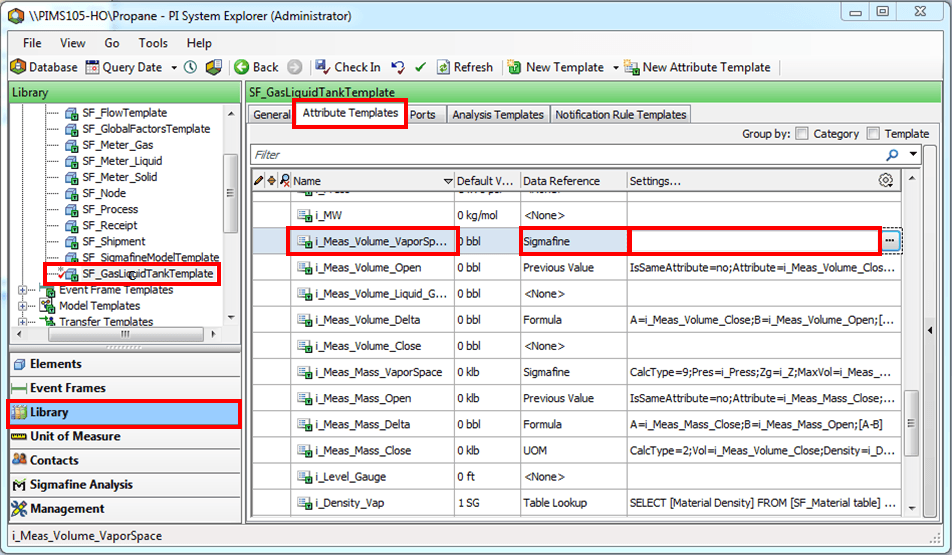Click the ellipsis button in the Settings cell
Viewport: 952px width, 555px height.
click(890, 241)
